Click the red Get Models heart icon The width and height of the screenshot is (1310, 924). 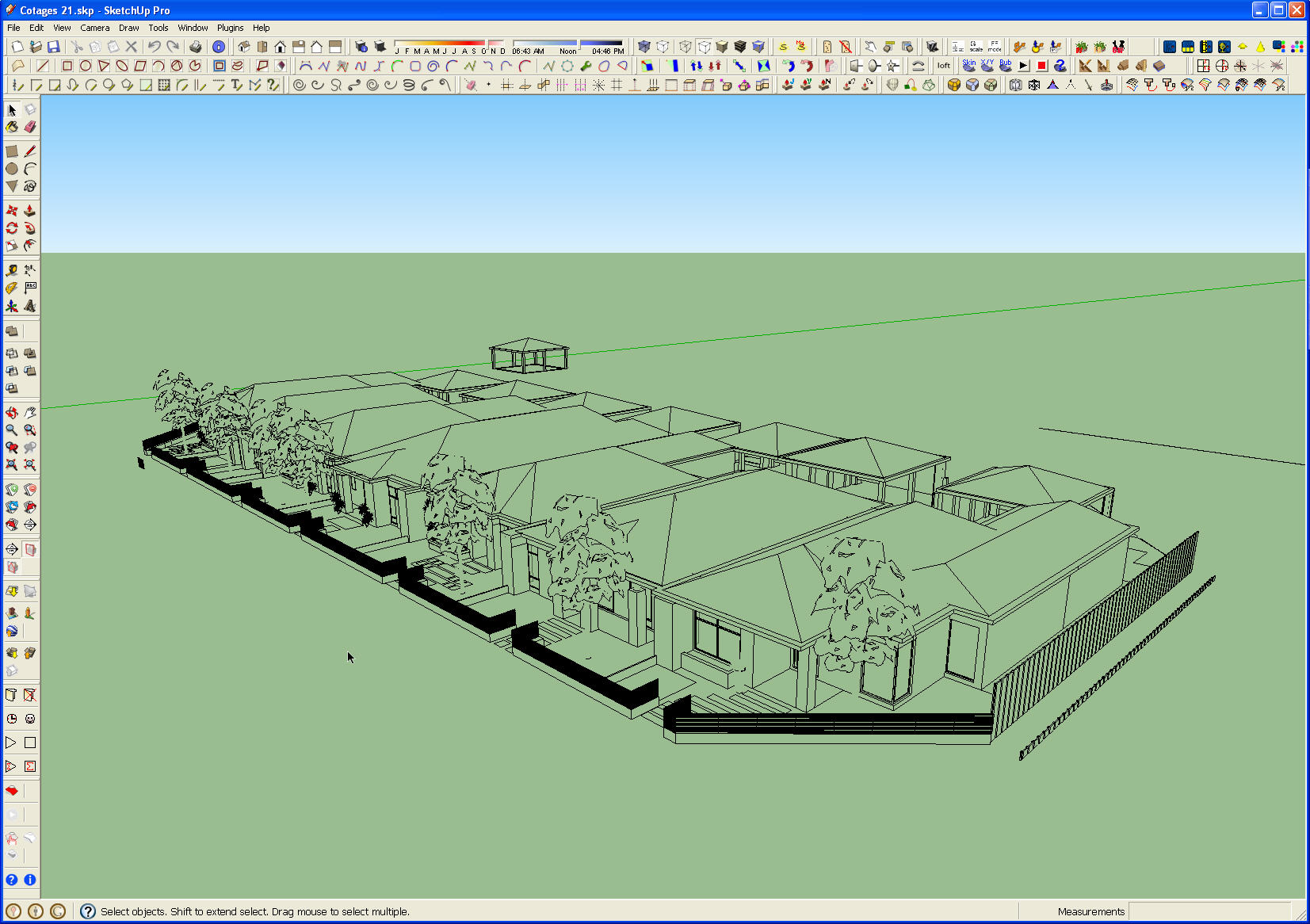pos(12,791)
